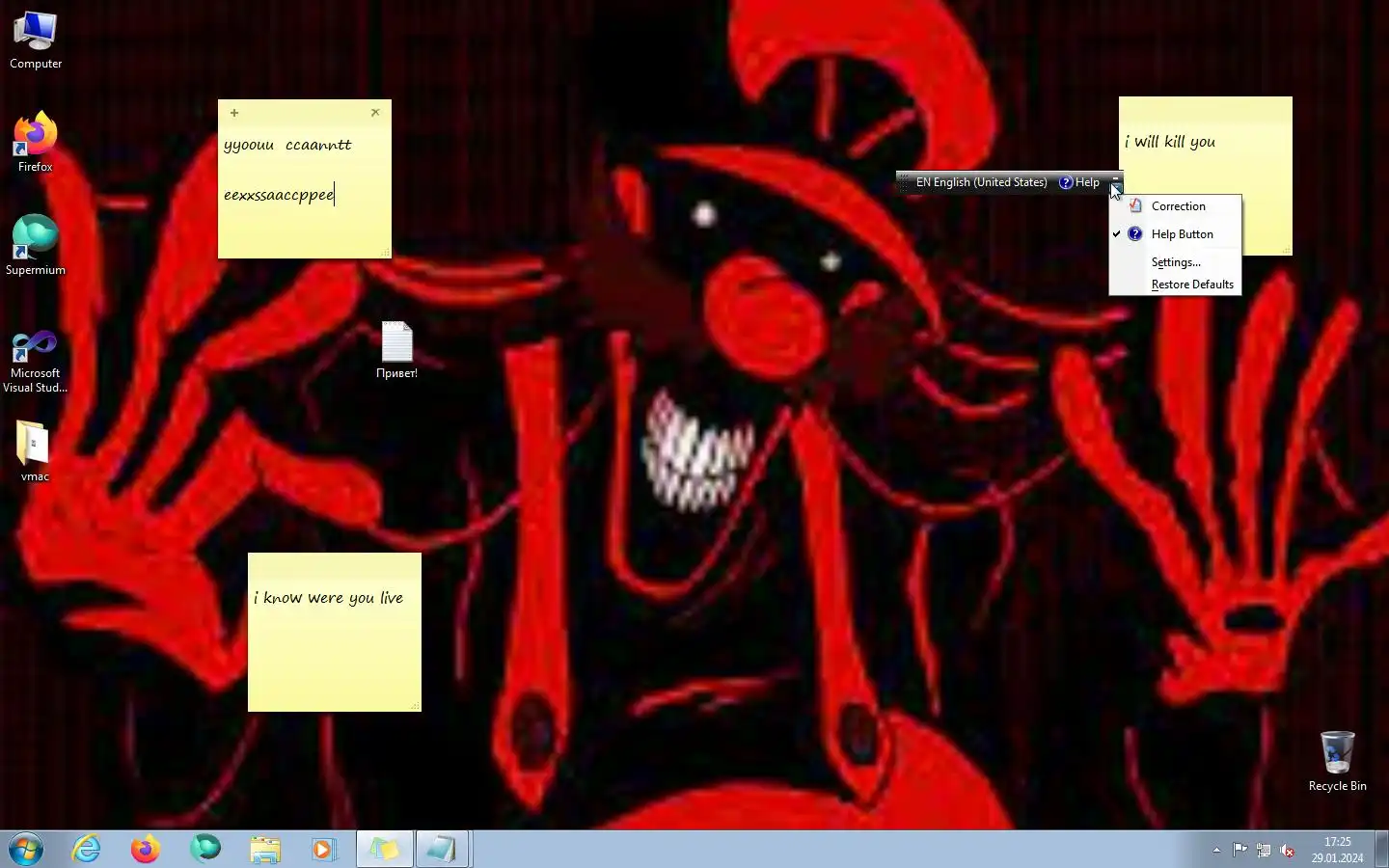Open the network tray icon

click(1264, 850)
